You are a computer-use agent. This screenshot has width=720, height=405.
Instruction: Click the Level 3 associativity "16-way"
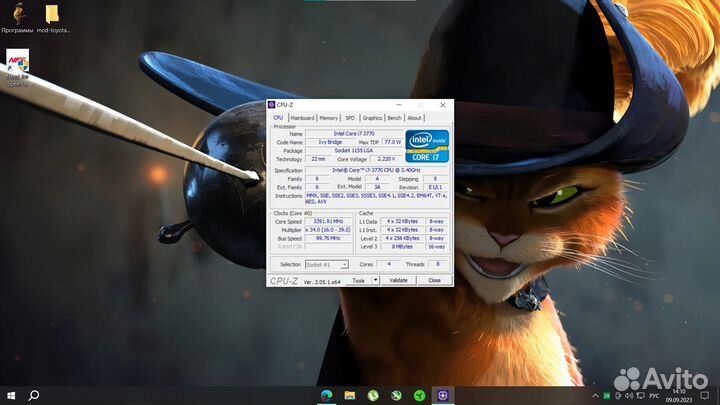(x=436, y=247)
